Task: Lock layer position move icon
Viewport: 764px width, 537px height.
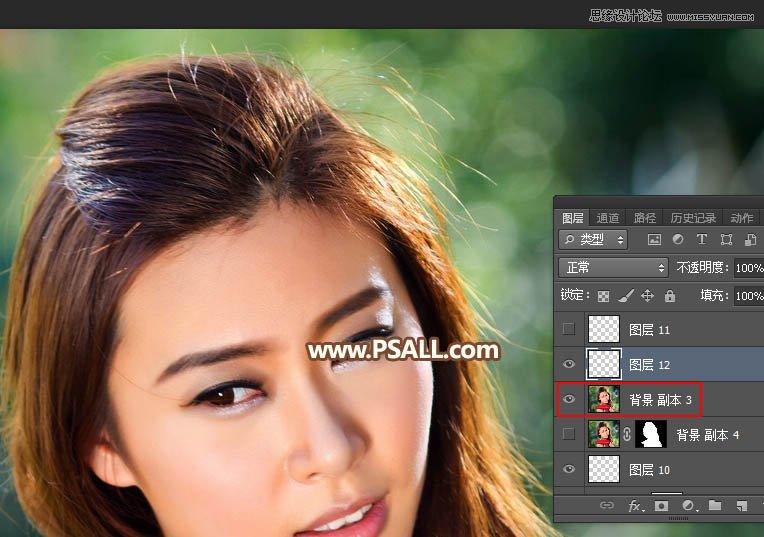Action: coord(648,296)
